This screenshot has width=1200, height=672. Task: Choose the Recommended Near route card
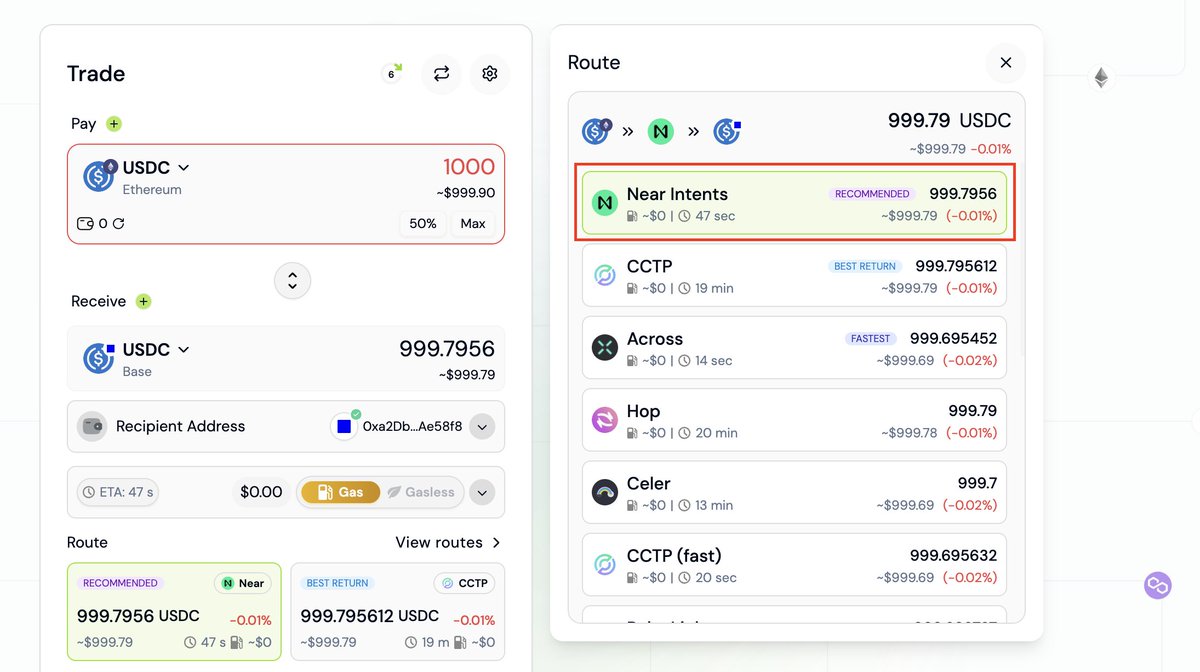(x=174, y=611)
